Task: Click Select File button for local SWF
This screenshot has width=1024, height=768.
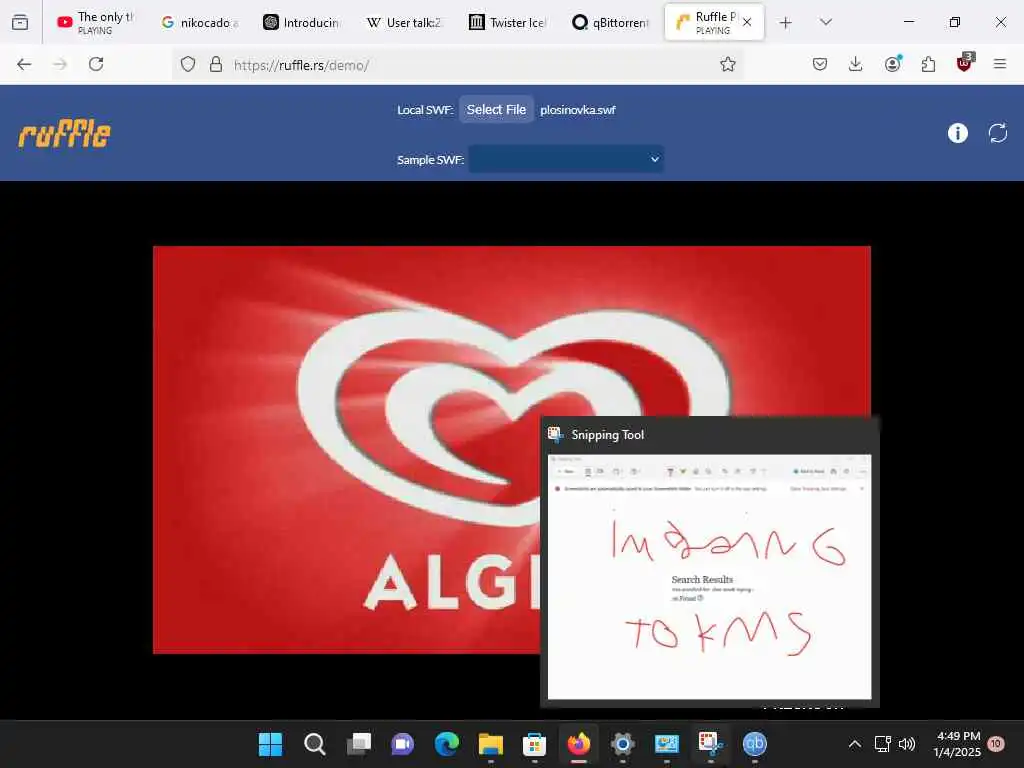Action: click(x=496, y=110)
